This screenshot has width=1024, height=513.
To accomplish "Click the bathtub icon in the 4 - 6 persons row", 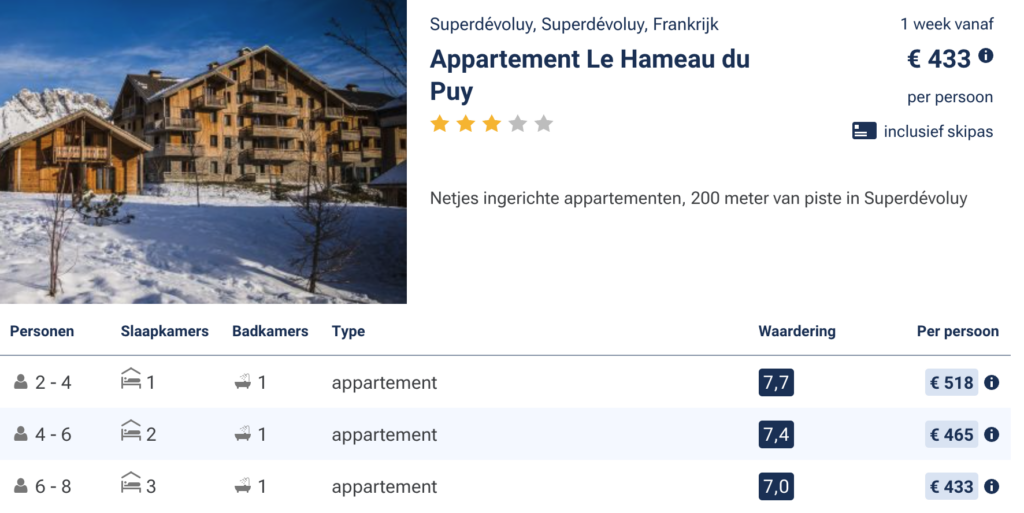I will pyautogui.click(x=242, y=434).
